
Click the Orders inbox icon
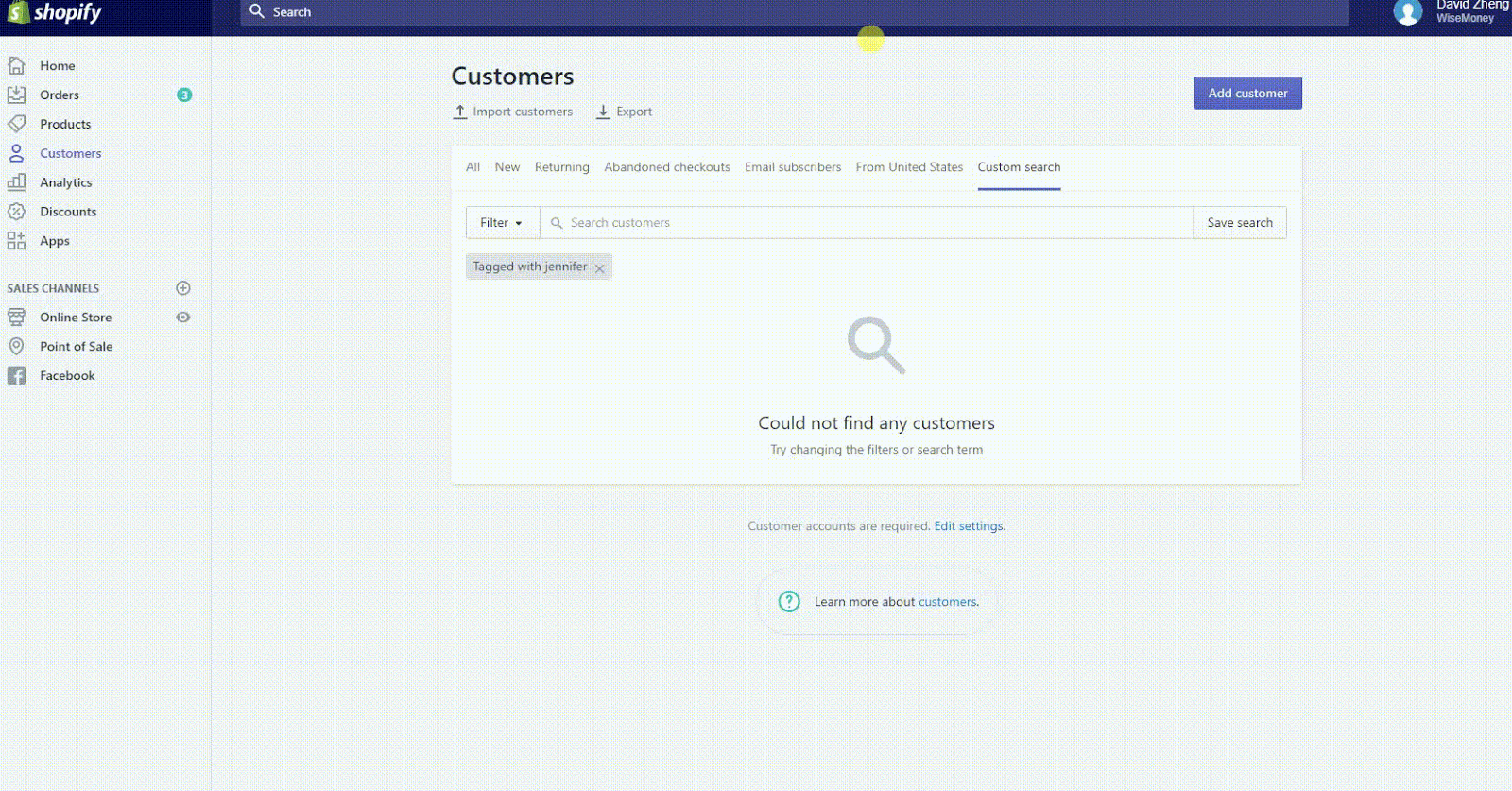click(16, 95)
